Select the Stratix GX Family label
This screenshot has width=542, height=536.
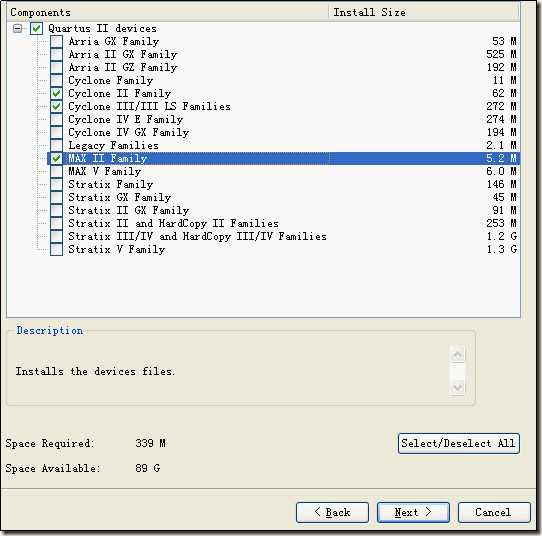[120, 198]
